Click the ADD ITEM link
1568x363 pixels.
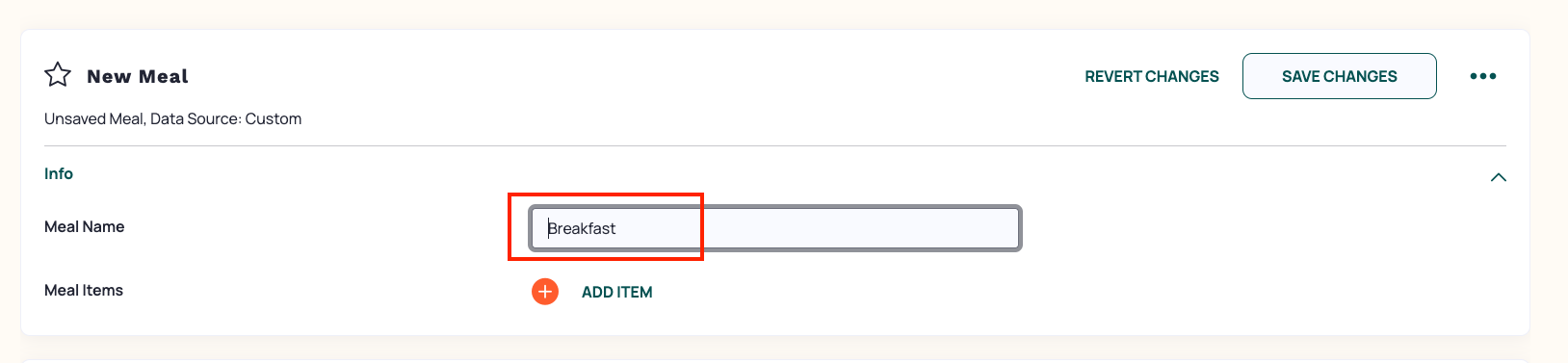click(617, 292)
